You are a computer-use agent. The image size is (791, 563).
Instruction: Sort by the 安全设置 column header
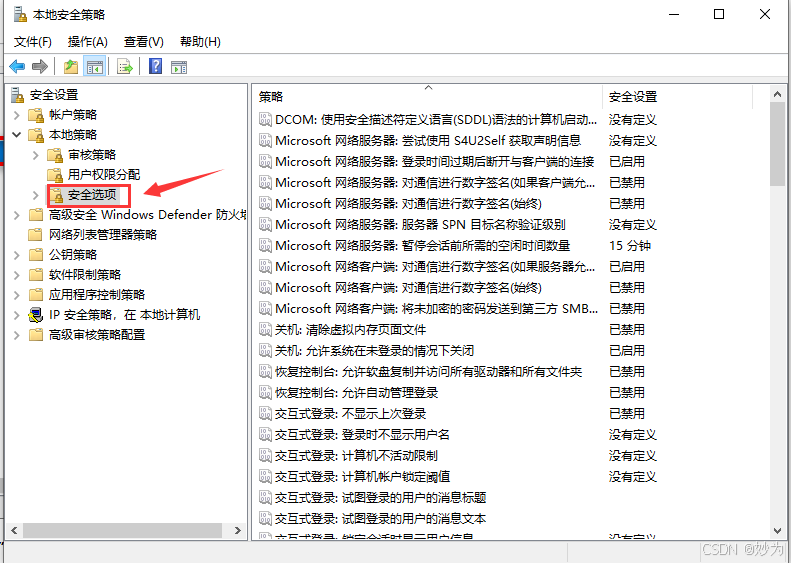pyautogui.click(x=677, y=96)
